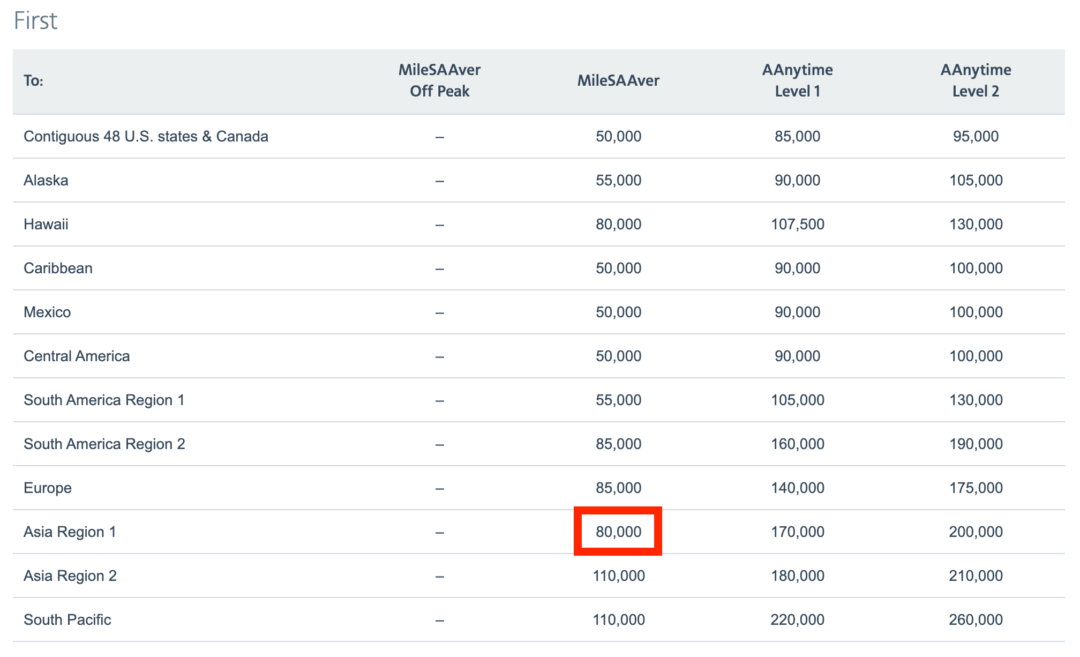
Task: Click Mexico Level 1 value 90,000
Action: tap(797, 313)
